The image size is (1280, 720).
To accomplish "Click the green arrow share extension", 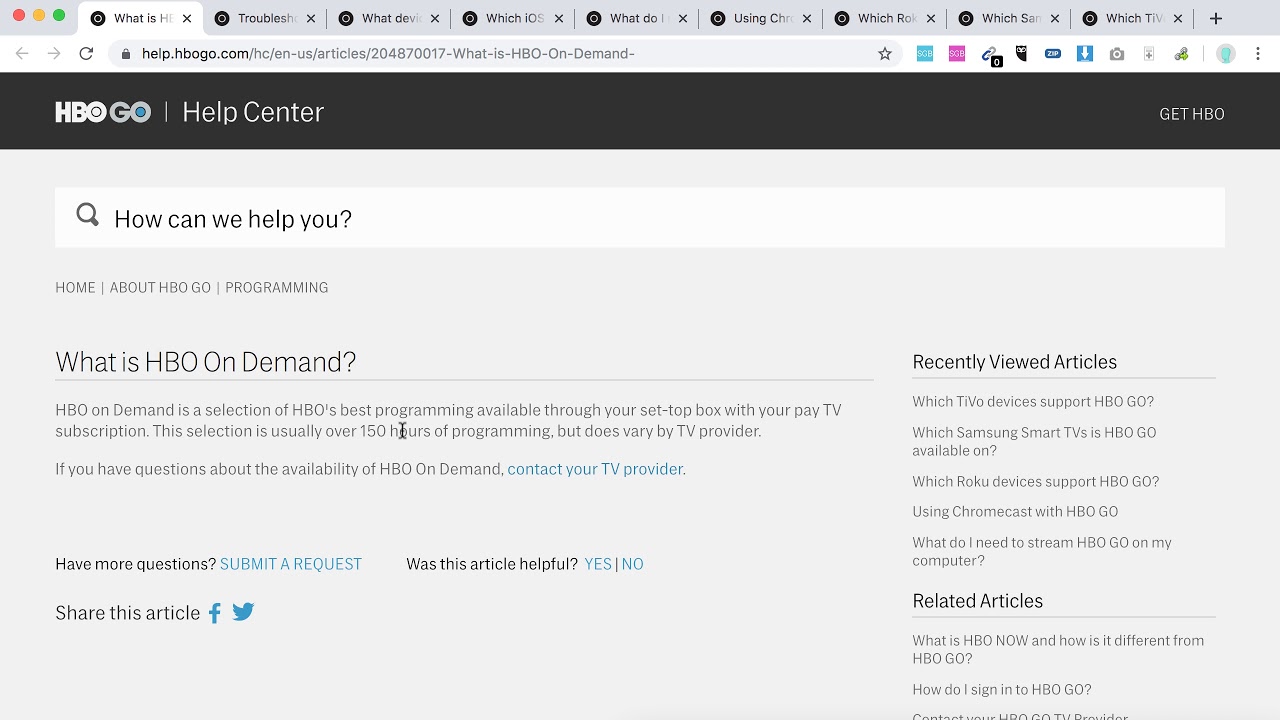I will click(1181, 54).
